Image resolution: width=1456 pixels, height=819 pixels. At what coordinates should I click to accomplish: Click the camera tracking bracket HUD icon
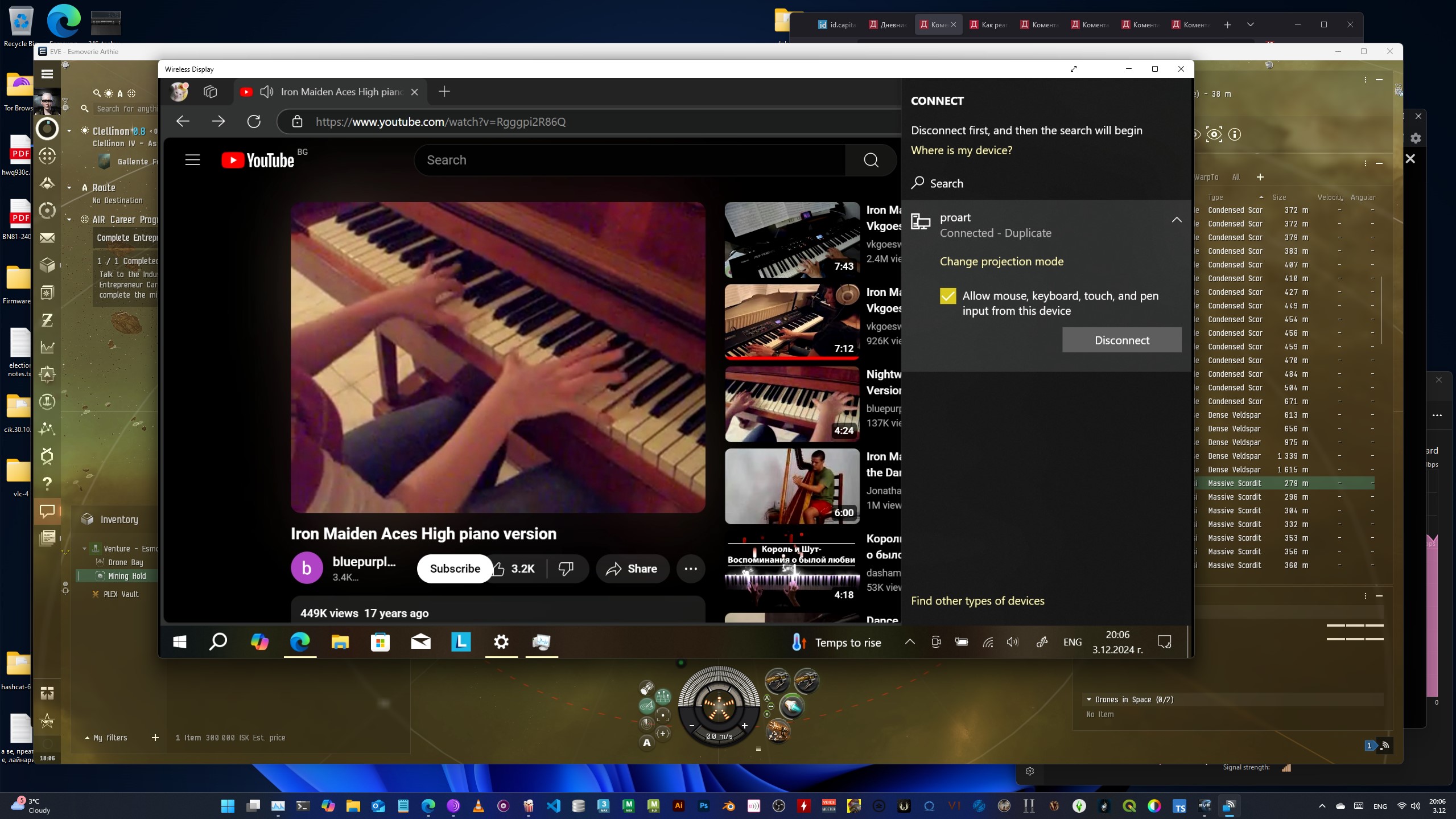[663, 715]
